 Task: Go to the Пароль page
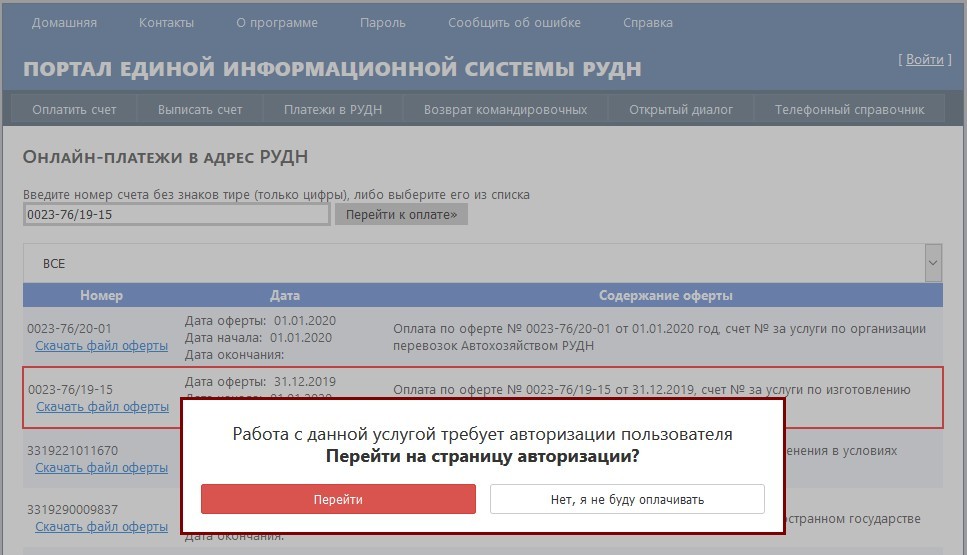382,23
